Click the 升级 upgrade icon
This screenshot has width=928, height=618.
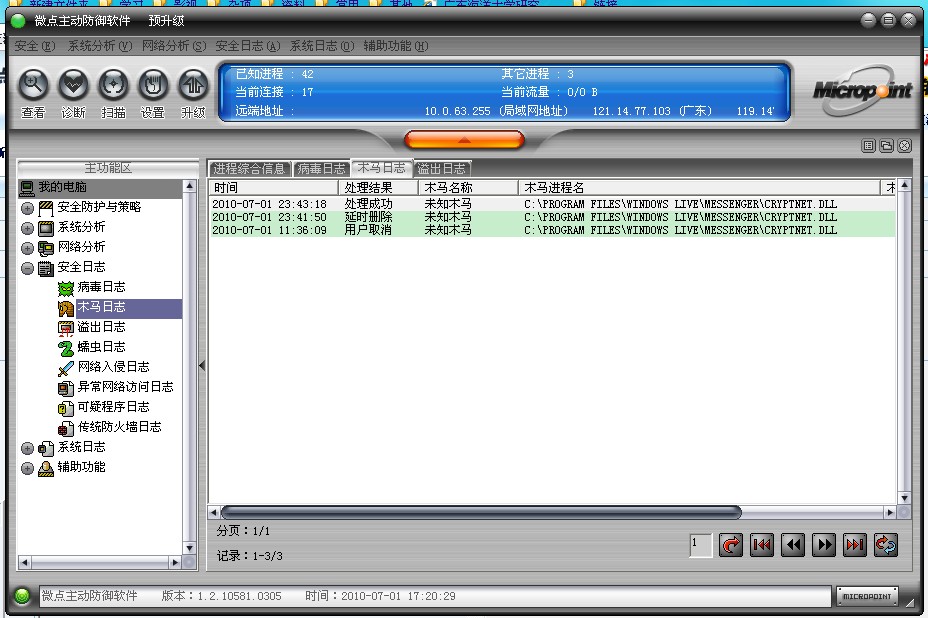[x=193, y=85]
